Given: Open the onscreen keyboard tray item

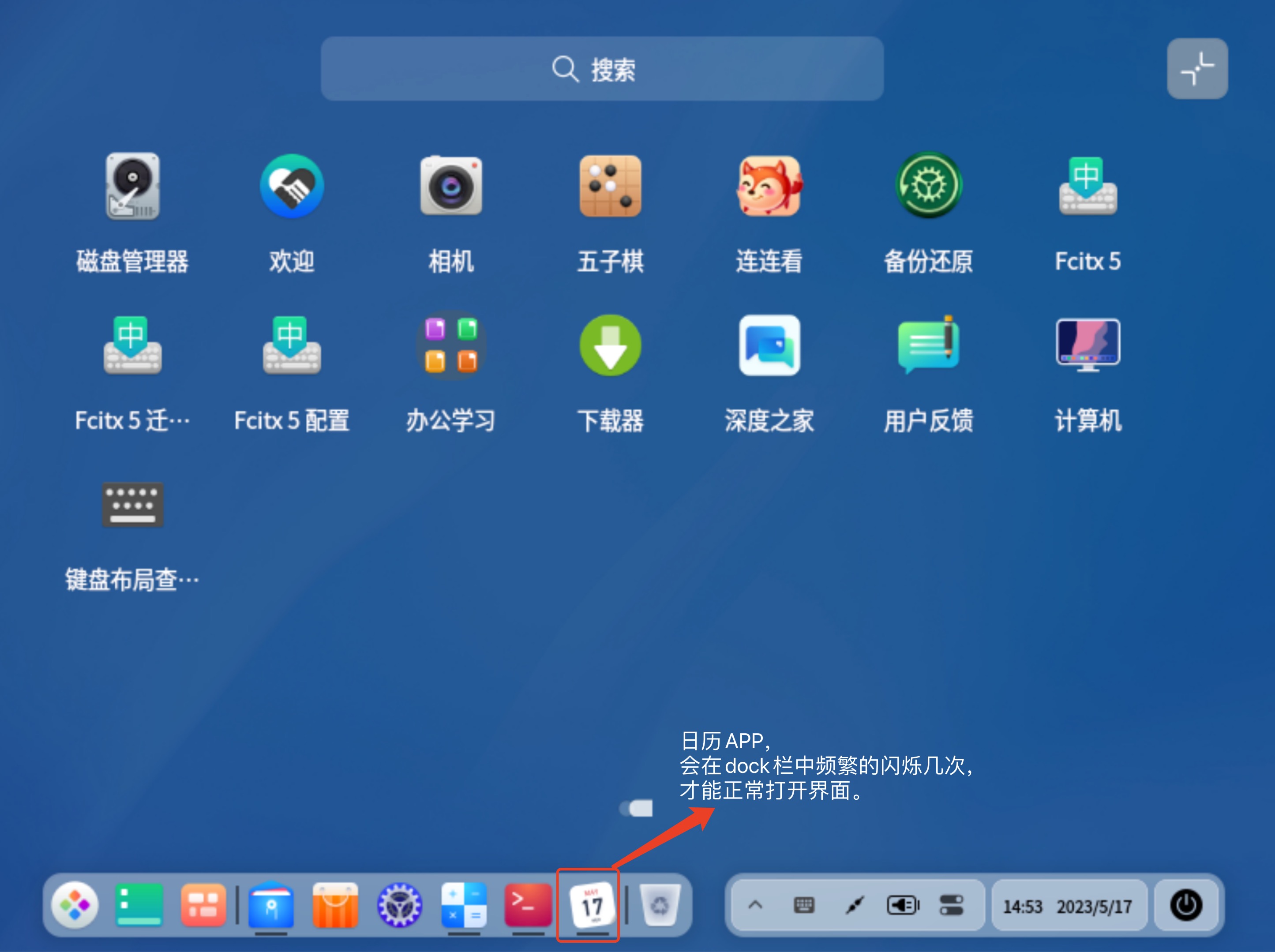Looking at the screenshot, I should click(804, 905).
